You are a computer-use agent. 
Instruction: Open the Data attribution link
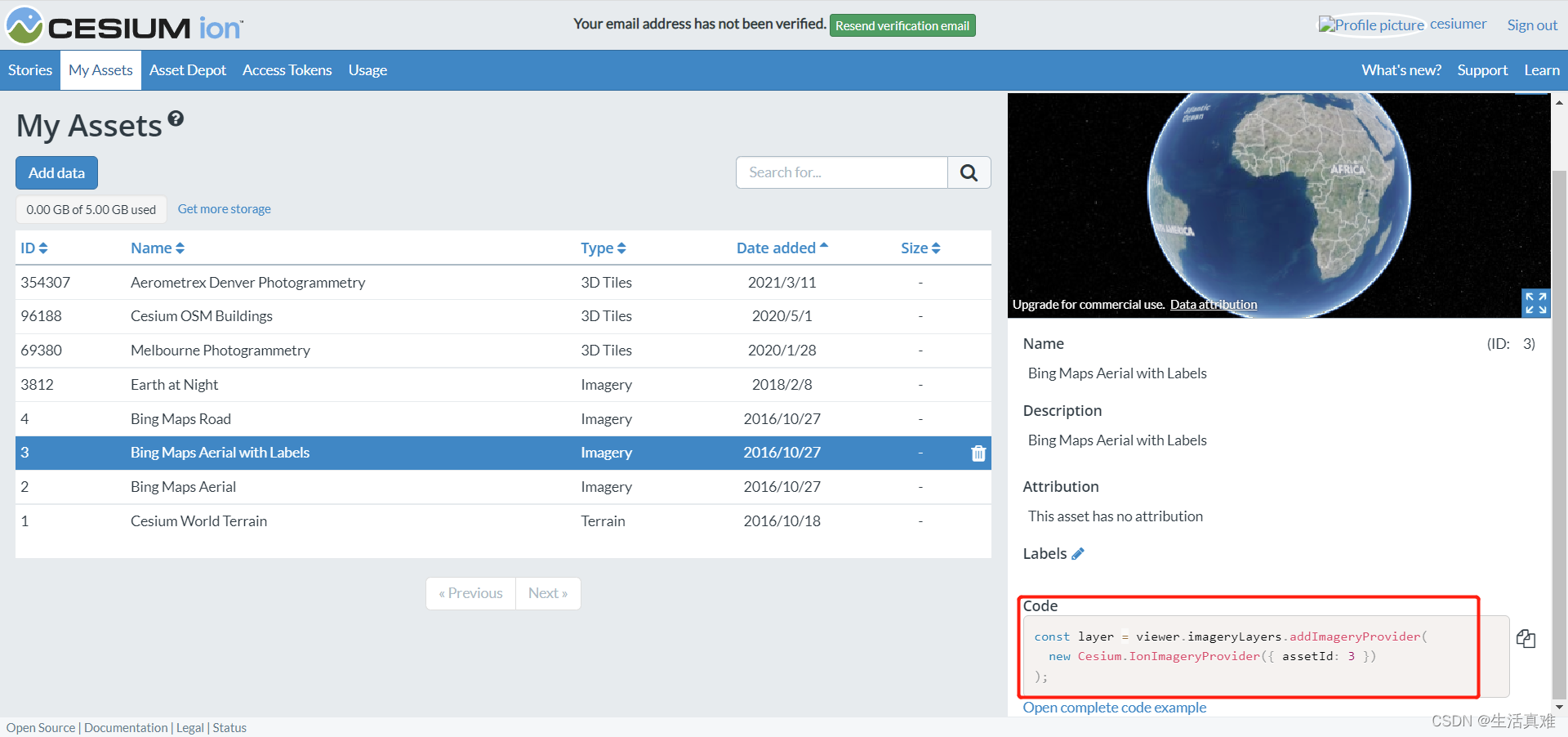click(x=1214, y=305)
